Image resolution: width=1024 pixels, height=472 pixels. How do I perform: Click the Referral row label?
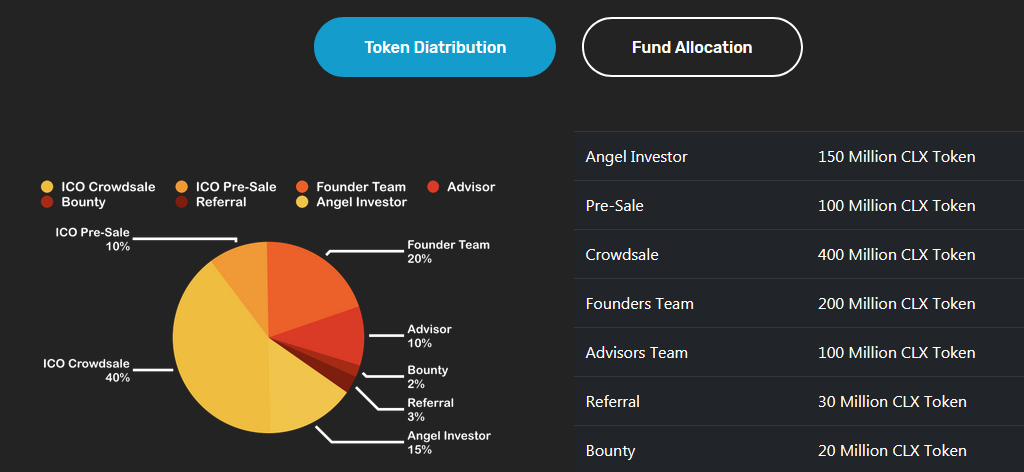tap(613, 402)
